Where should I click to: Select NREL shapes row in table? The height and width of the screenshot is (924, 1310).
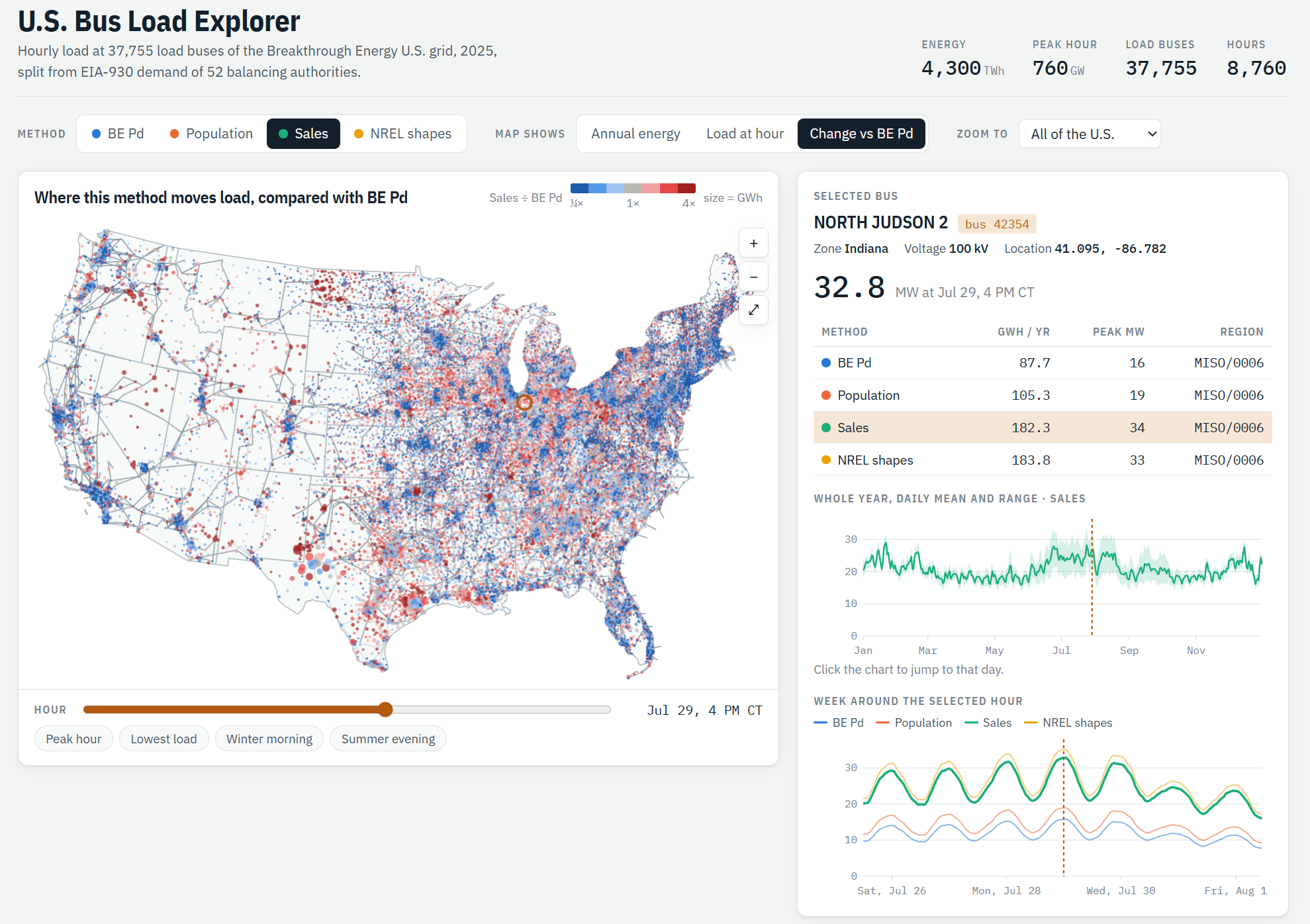click(x=1043, y=460)
